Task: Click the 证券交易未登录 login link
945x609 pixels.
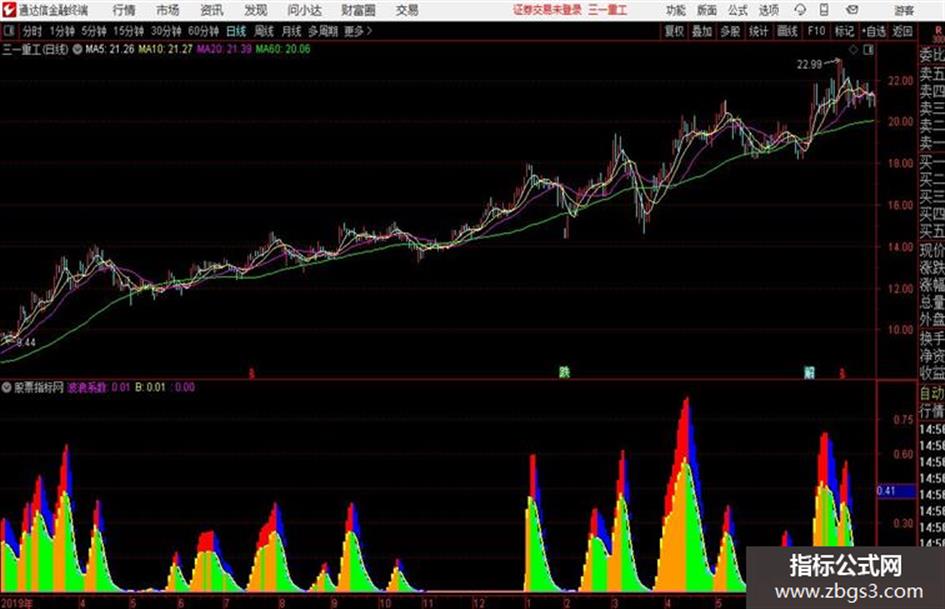Action: point(547,10)
